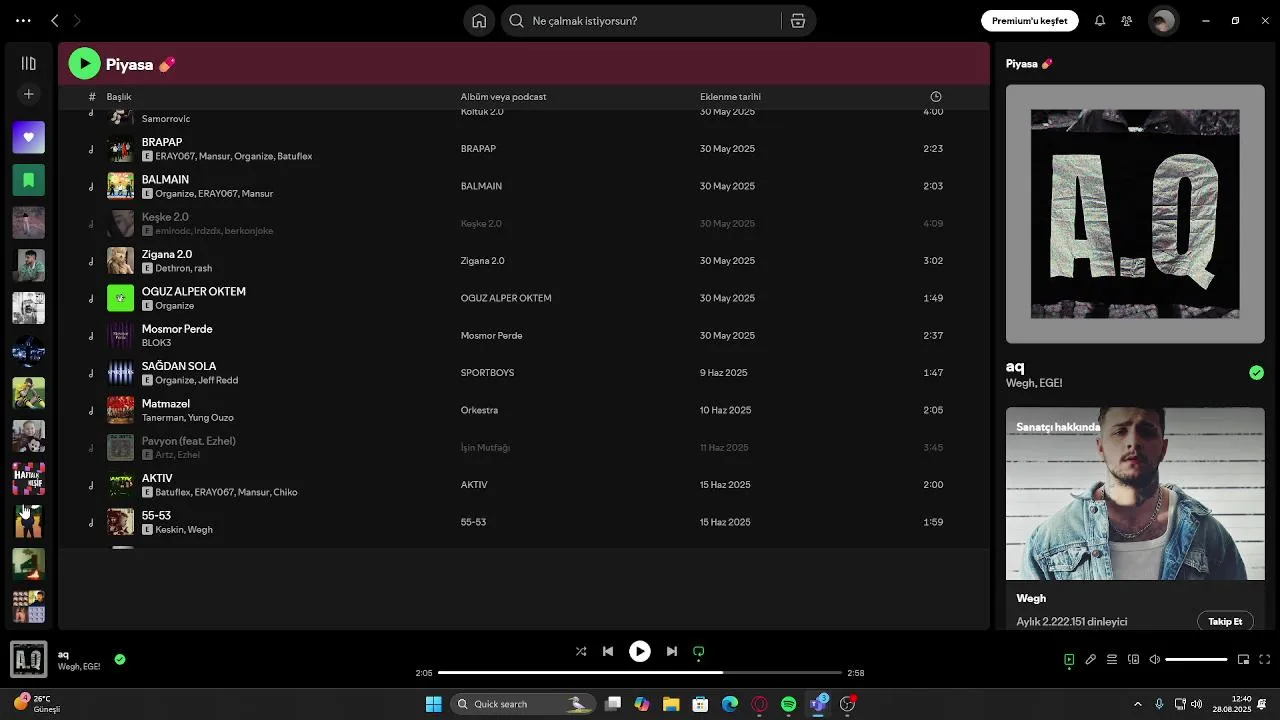The height and width of the screenshot is (720, 1280).
Task: Select the Matmazel track
Action: coord(166,404)
